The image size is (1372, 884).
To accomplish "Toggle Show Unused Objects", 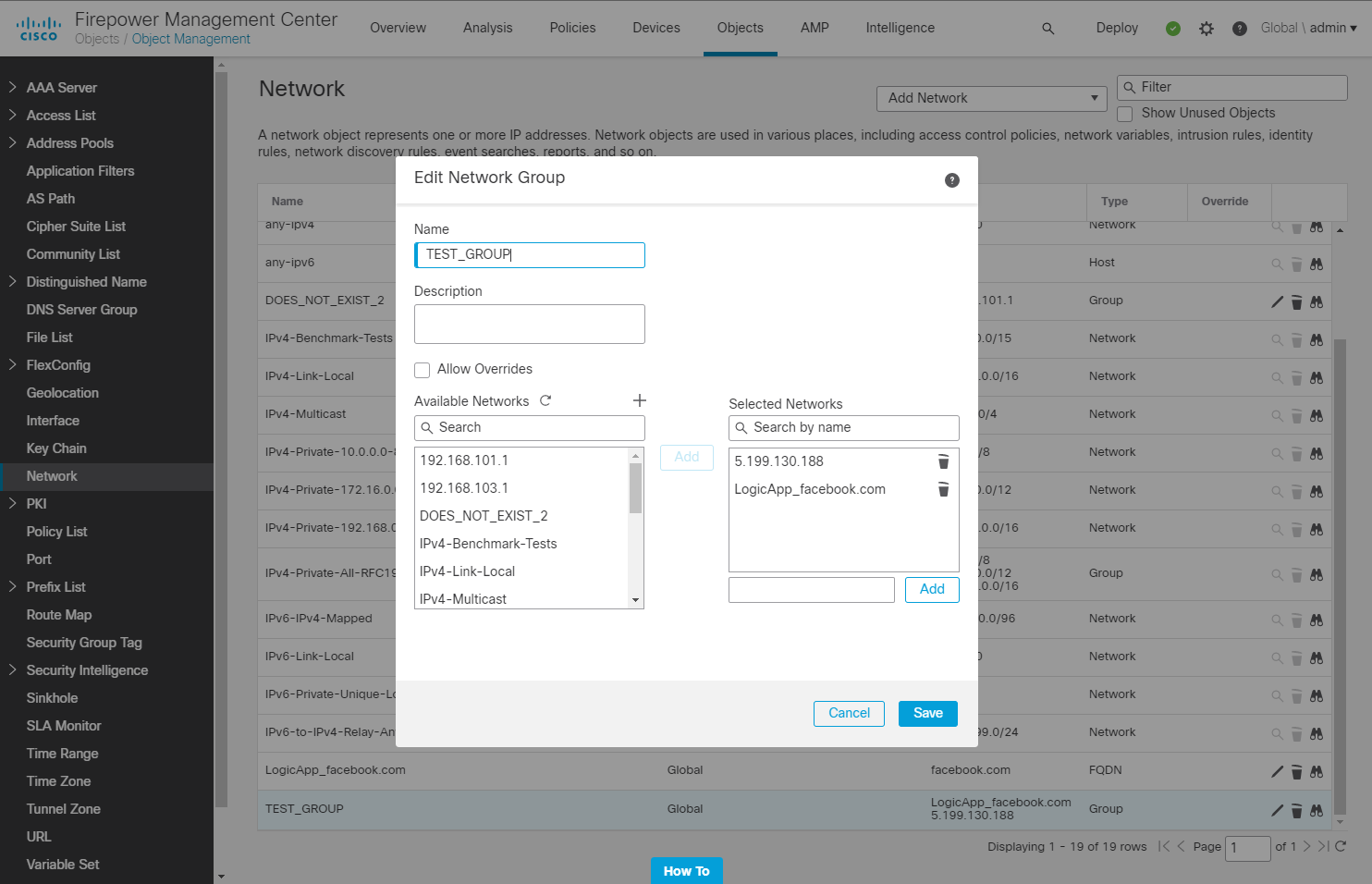I will click(1124, 113).
